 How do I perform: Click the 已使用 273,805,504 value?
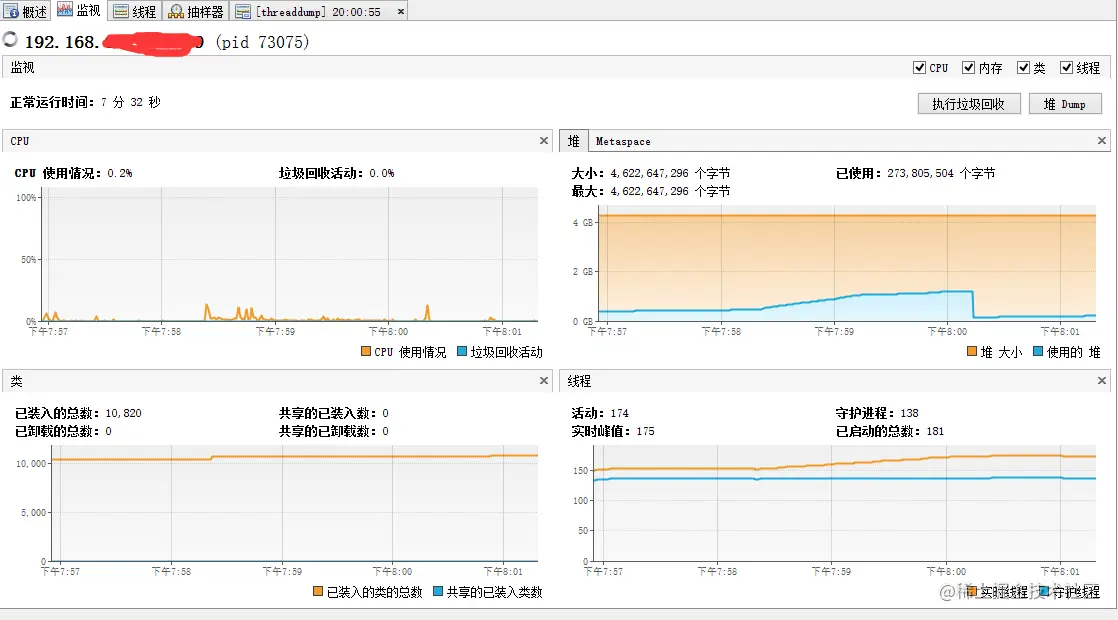920,173
